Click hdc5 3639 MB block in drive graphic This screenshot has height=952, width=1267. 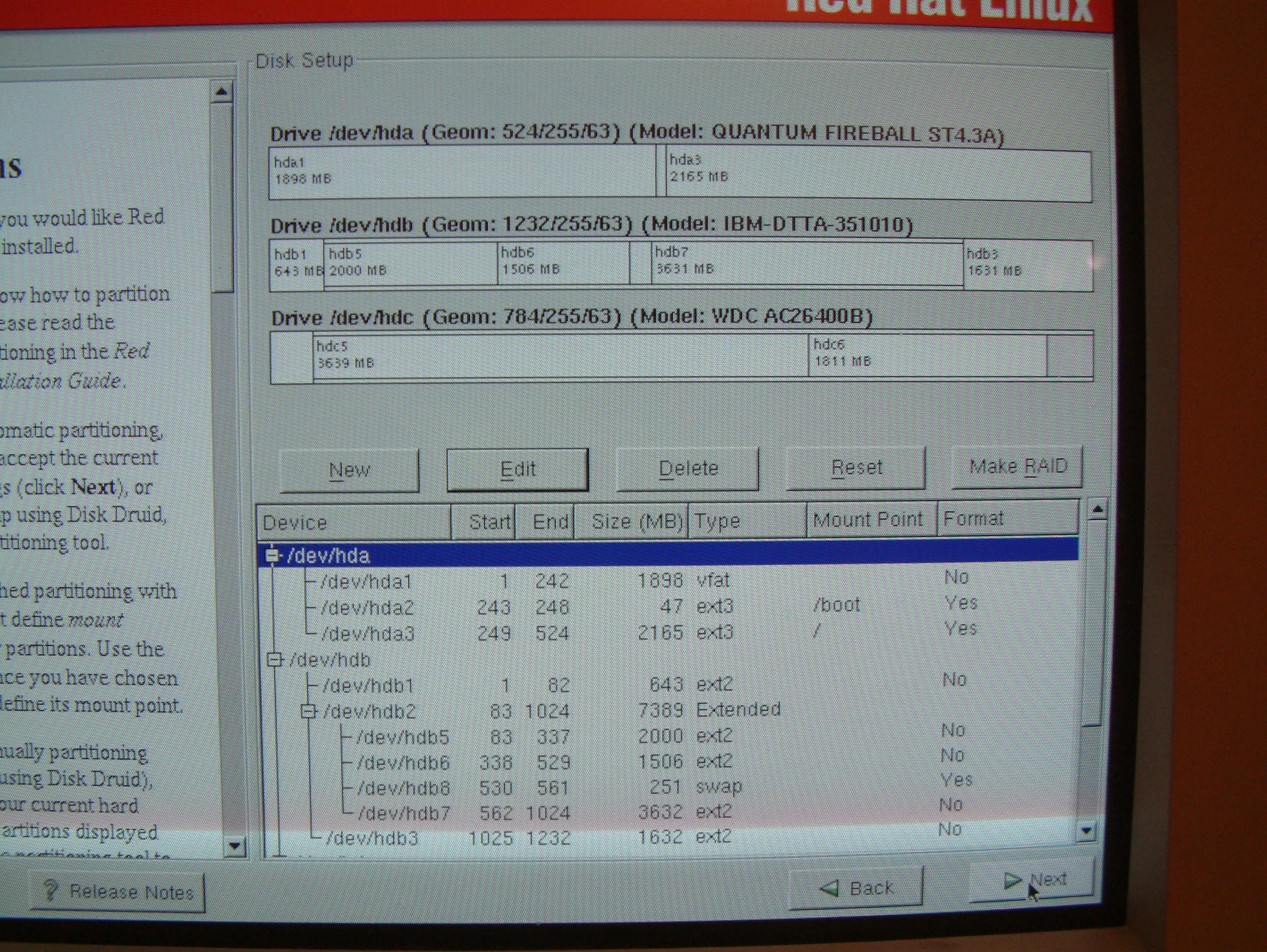pos(561,356)
